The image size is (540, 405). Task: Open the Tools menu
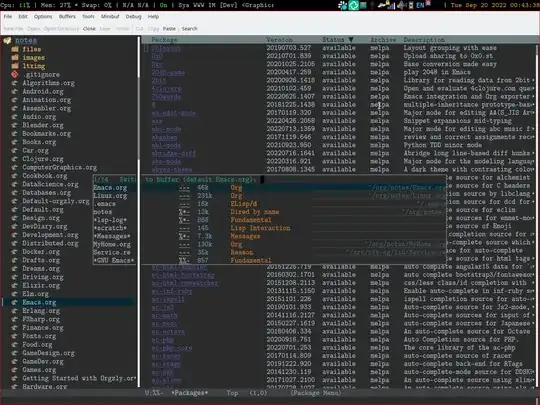pyautogui.click(x=88, y=17)
